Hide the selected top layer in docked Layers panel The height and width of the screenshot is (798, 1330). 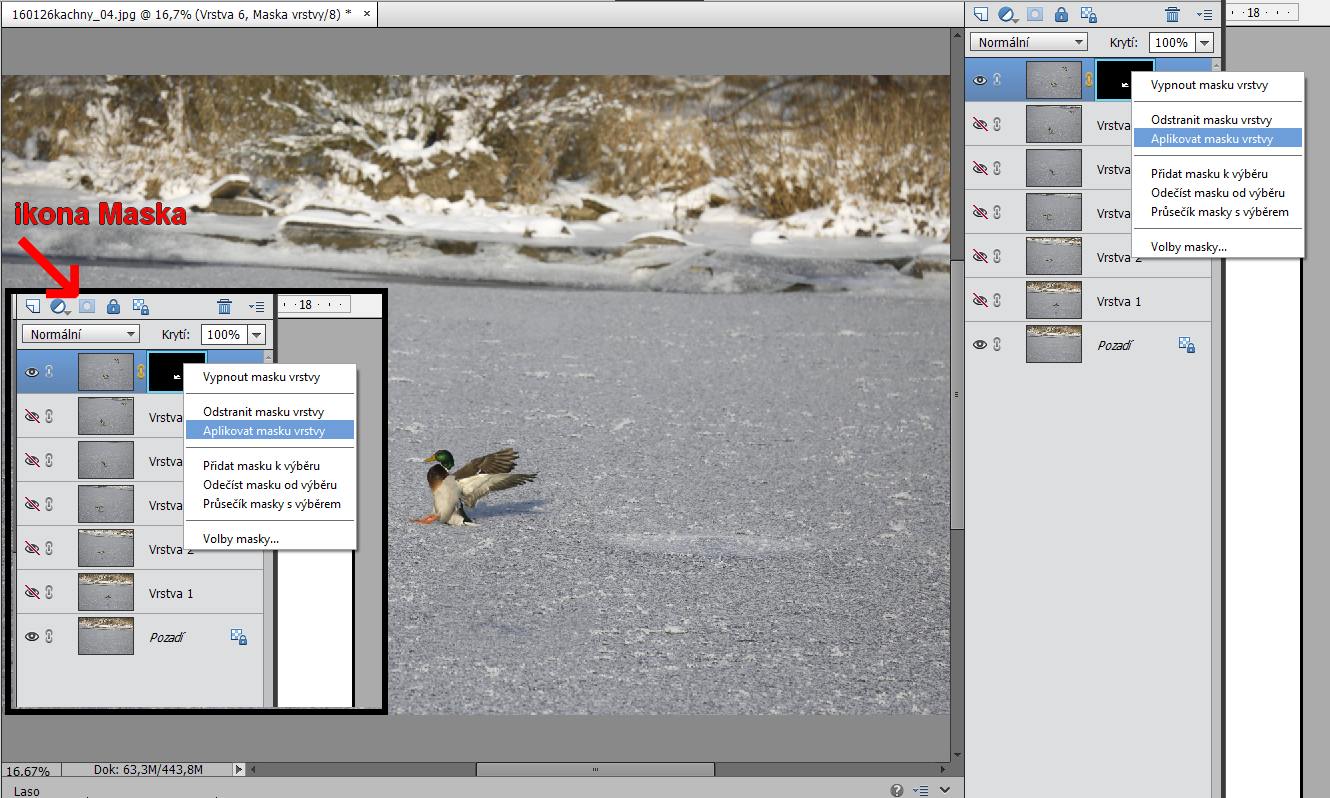tap(980, 80)
